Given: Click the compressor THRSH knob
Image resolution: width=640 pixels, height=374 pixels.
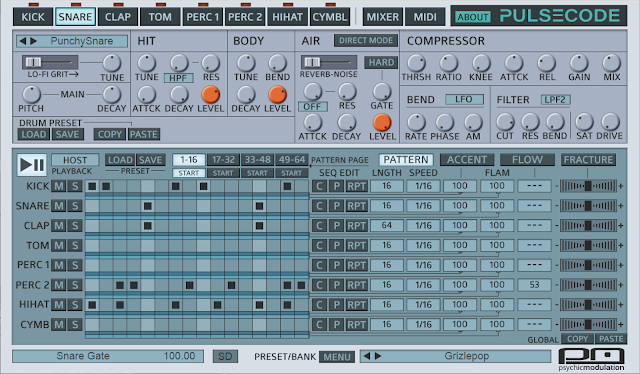Looking at the screenshot, I should 416,63.
